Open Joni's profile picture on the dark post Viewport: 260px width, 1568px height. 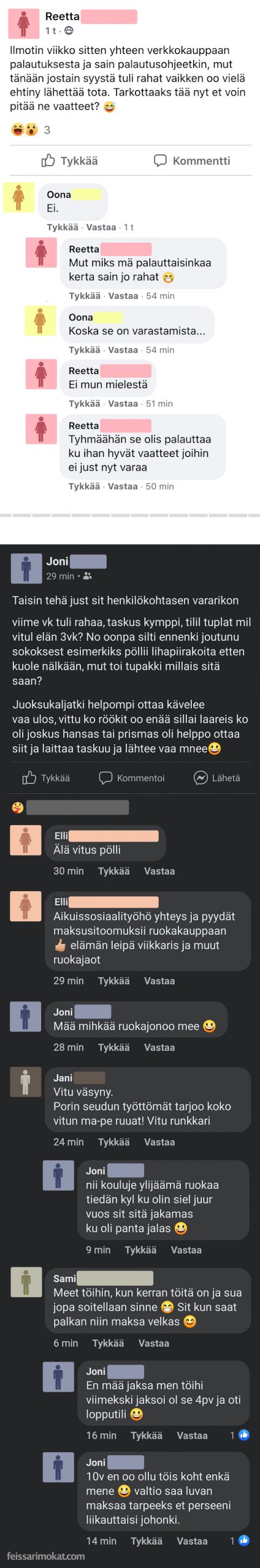(26, 568)
